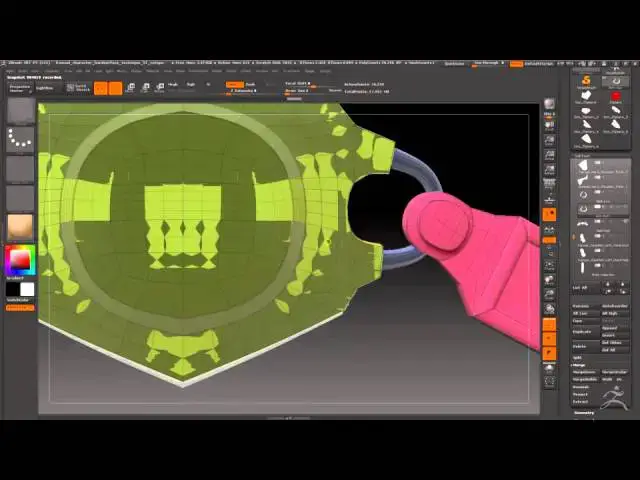Viewport: 640px width, 480px height.
Task: Click the List All button
Action: click(x=586, y=288)
